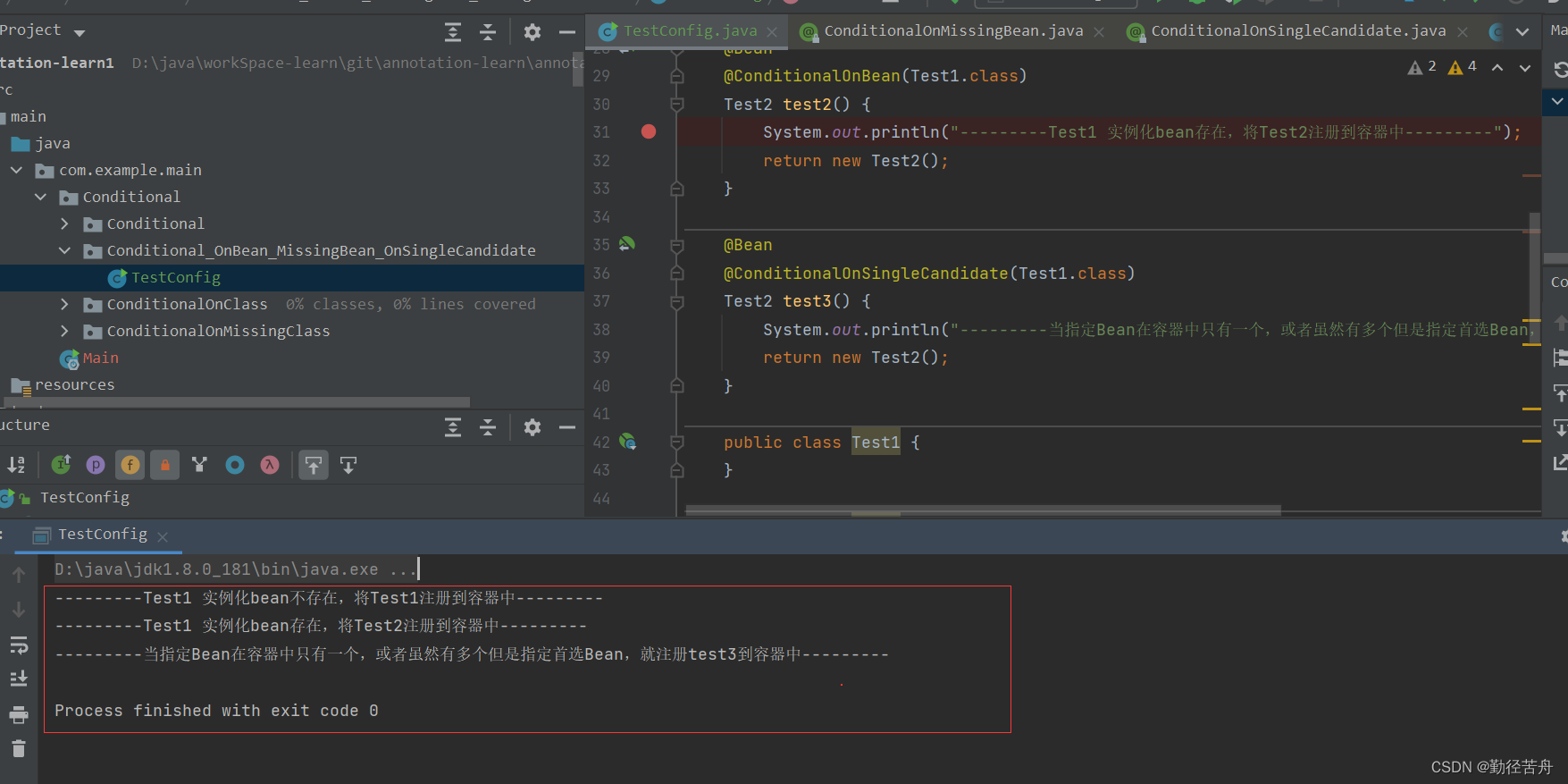
Task: Print the Run console output
Action: pos(19,714)
